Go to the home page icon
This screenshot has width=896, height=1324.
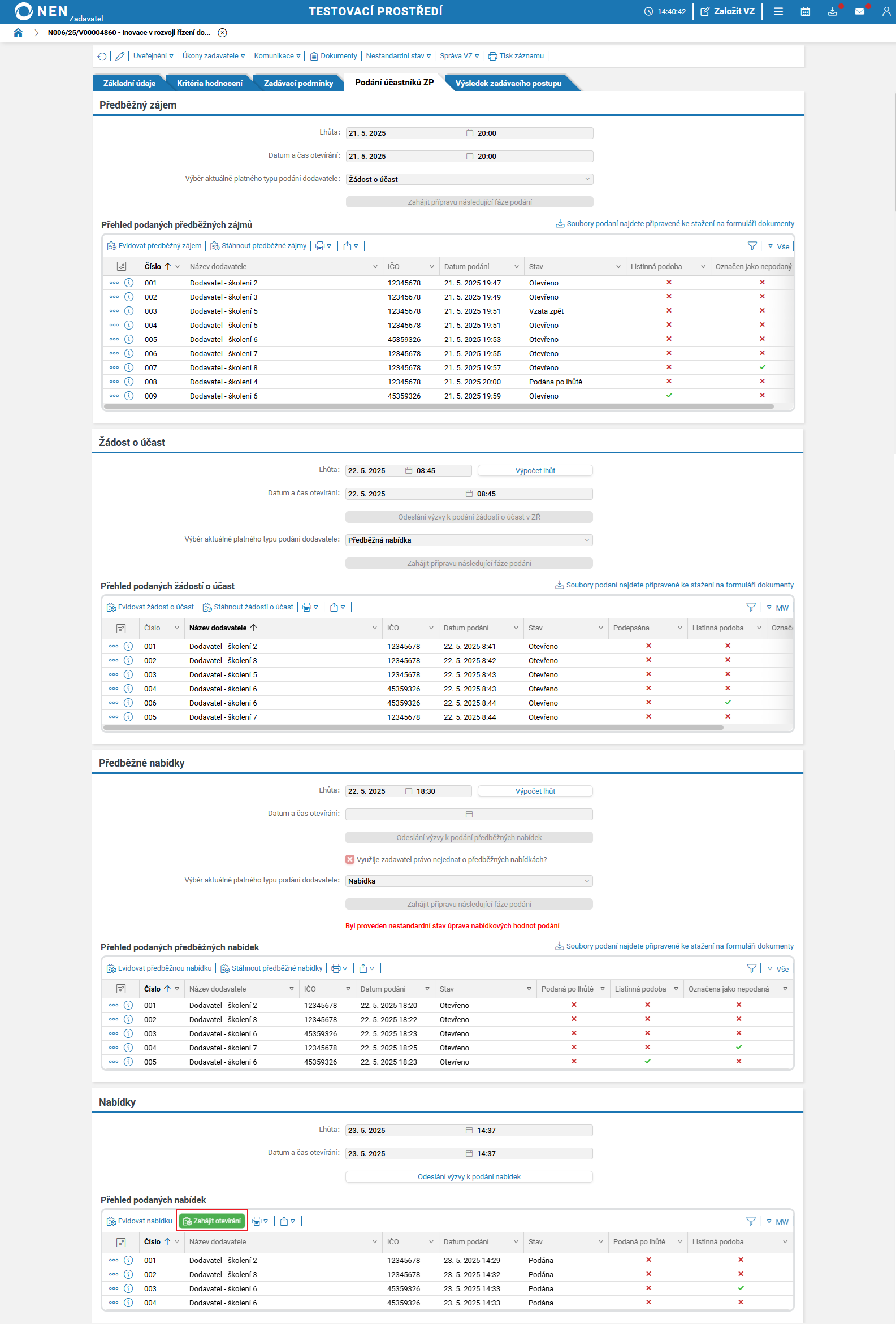tap(18, 33)
